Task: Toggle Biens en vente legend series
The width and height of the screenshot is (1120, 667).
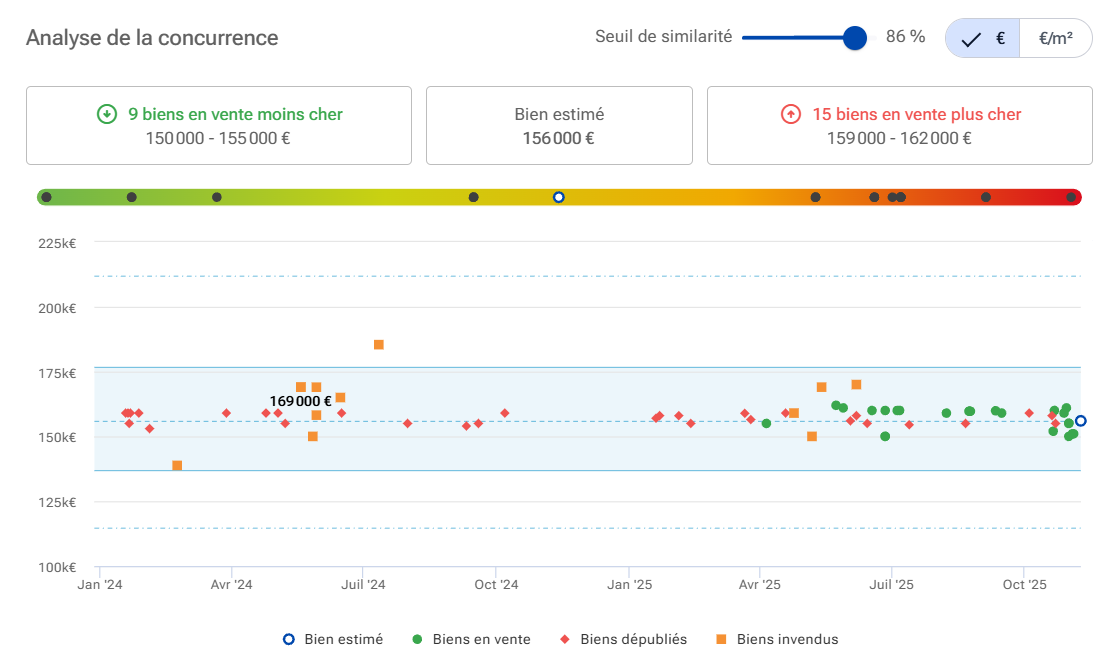Action: pyautogui.click(x=471, y=639)
